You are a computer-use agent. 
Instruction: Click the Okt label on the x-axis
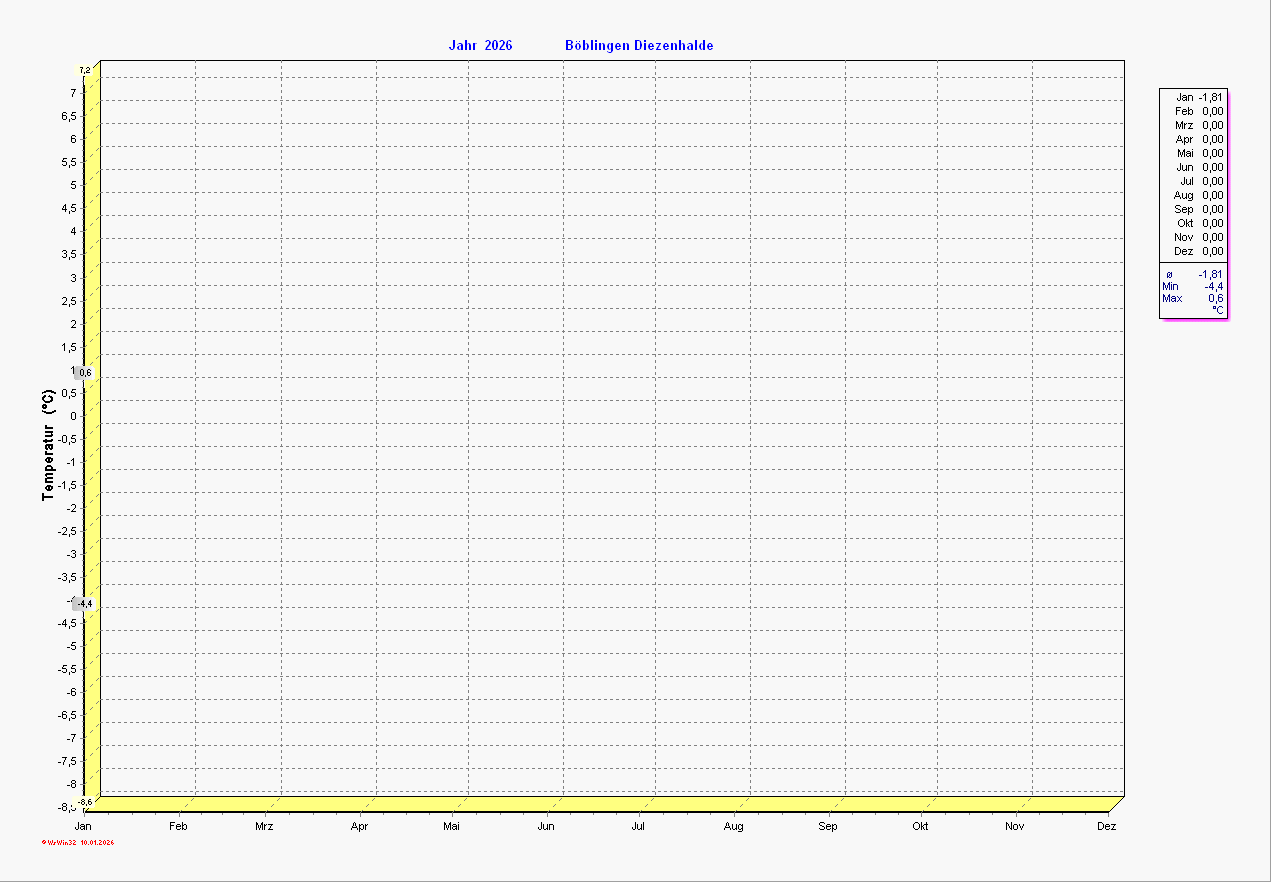[x=920, y=826]
